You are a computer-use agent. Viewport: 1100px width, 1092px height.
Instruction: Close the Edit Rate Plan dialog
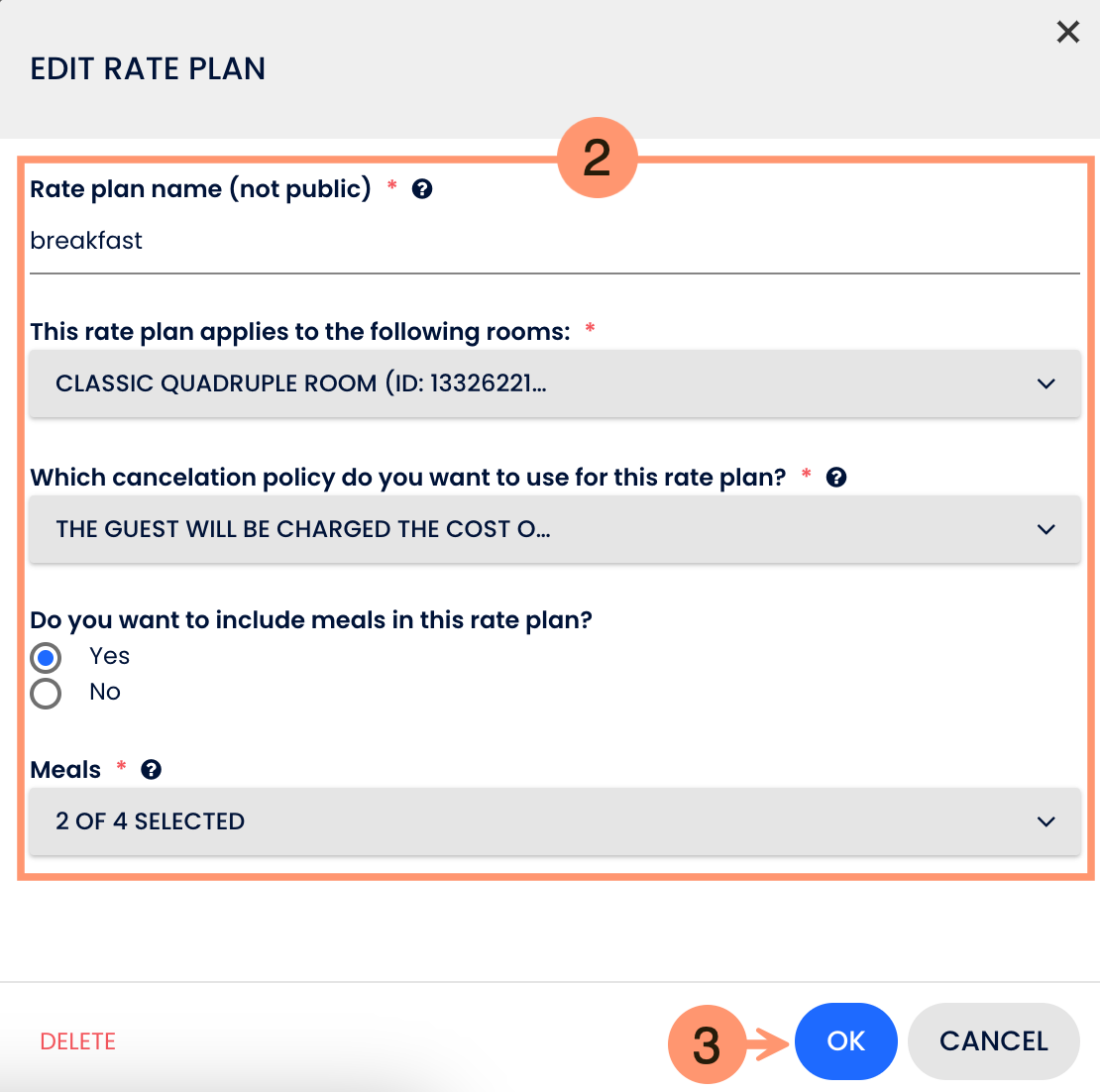click(1067, 33)
